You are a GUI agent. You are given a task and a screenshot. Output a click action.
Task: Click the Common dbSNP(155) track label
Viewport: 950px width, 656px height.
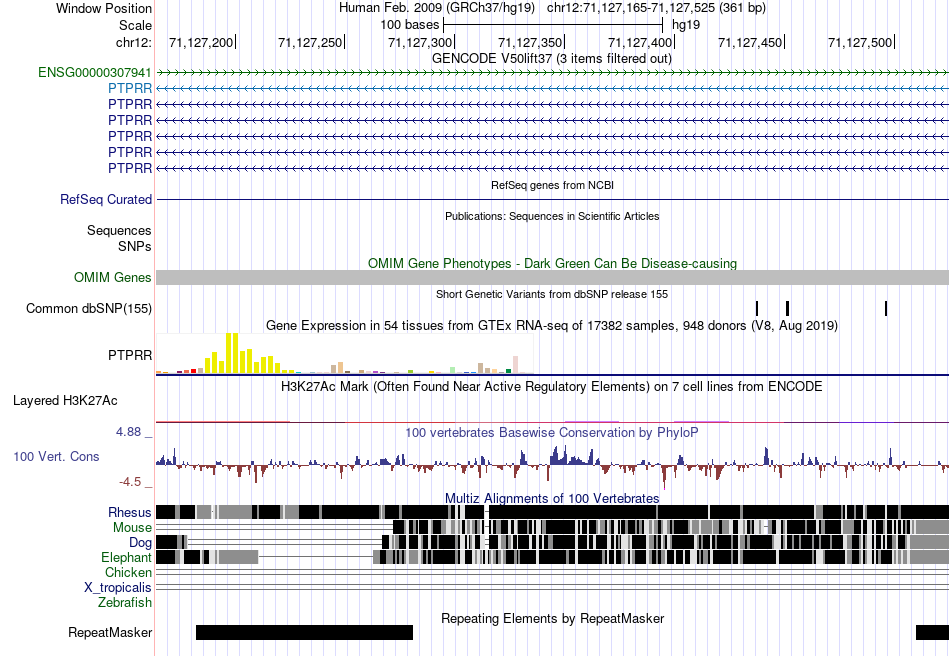(x=89, y=308)
